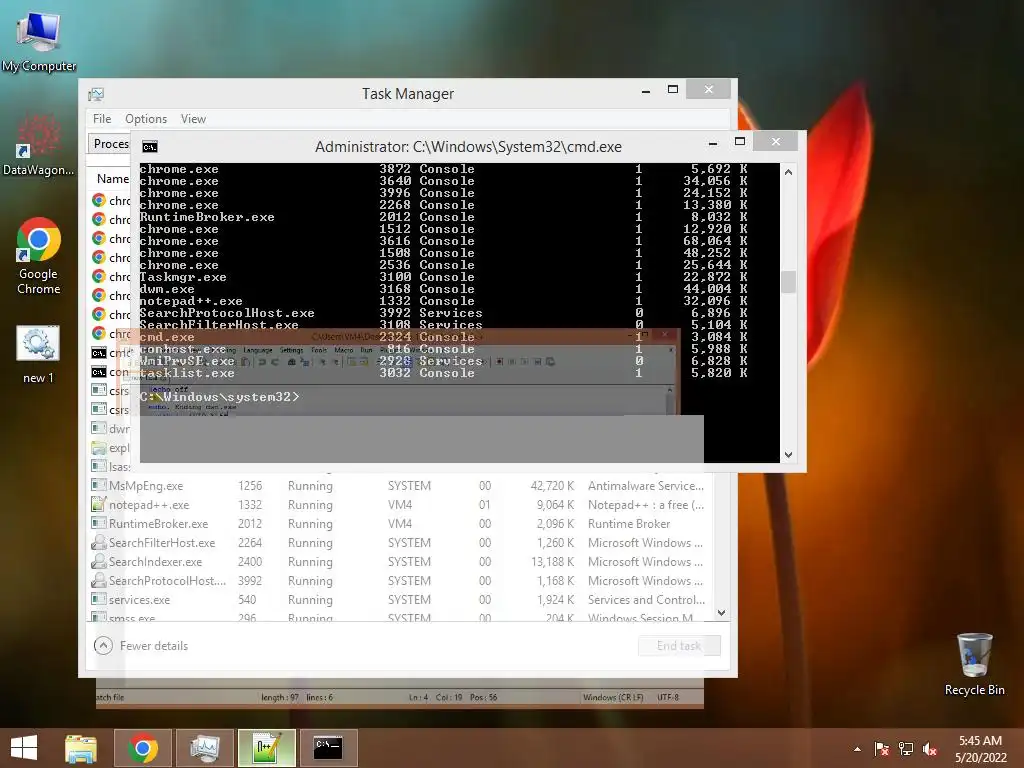The height and width of the screenshot is (768, 1024).
Task: Click the 'Windows (CR LF)' status bar entry
Action: point(613,697)
